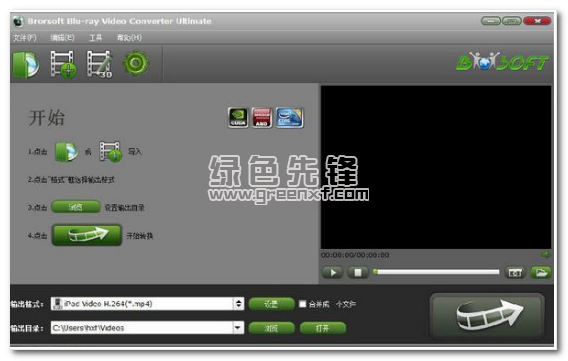This screenshot has width=568, height=361.
Task: Start conversion with the large bottom-right convert button
Action: coord(487,315)
